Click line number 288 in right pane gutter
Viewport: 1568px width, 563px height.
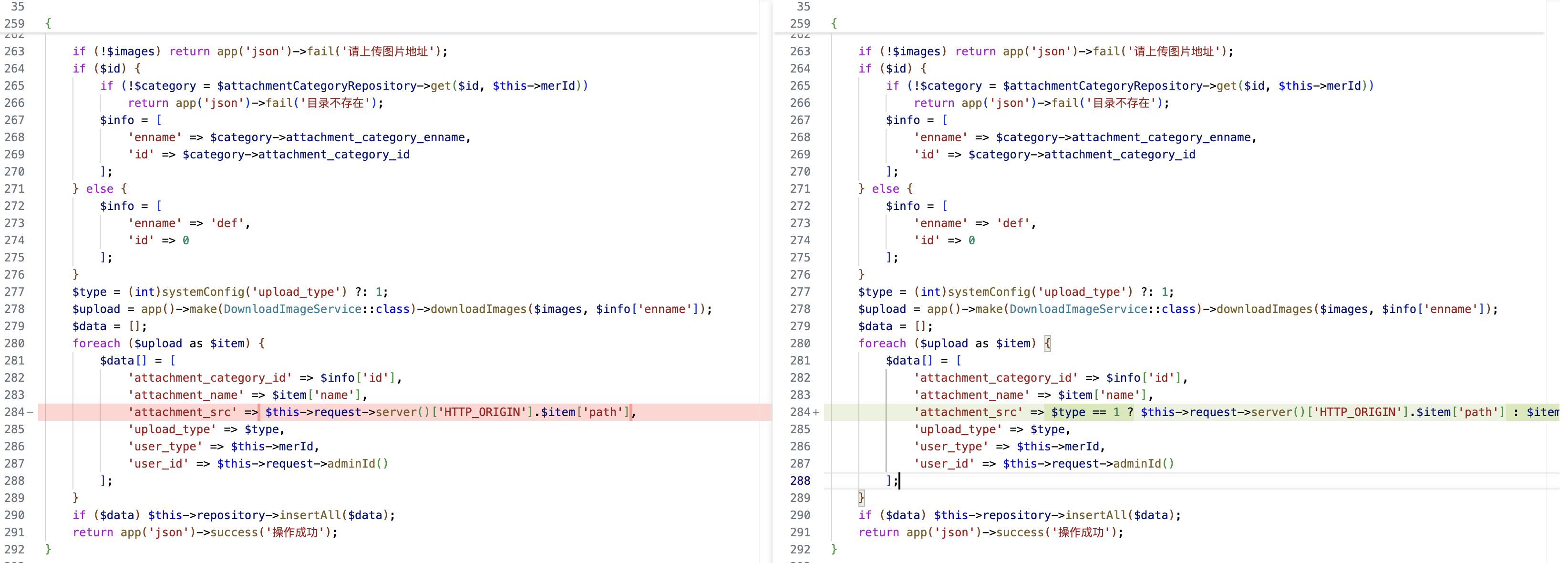pyautogui.click(x=800, y=481)
